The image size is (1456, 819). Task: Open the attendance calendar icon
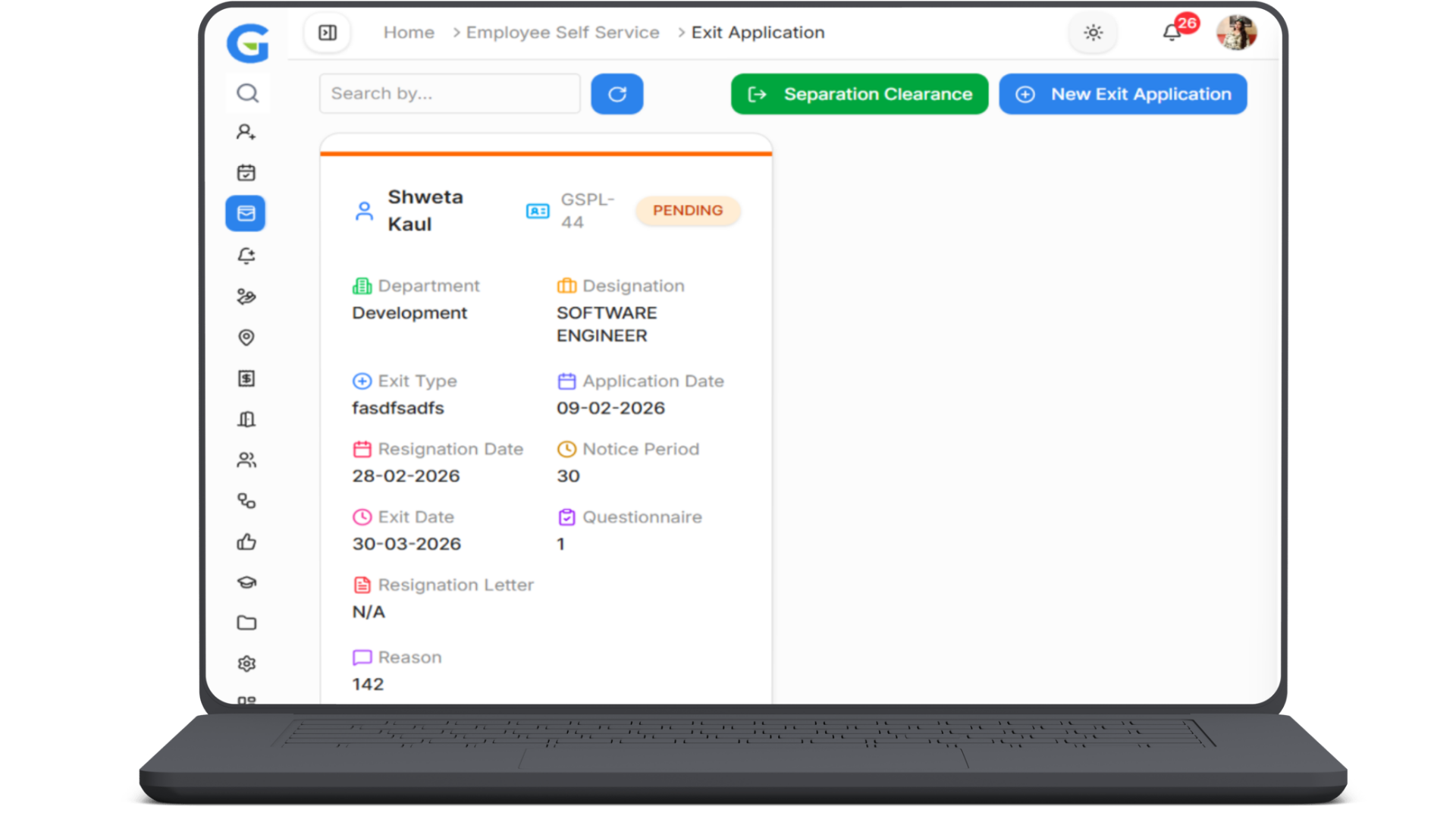tap(246, 172)
